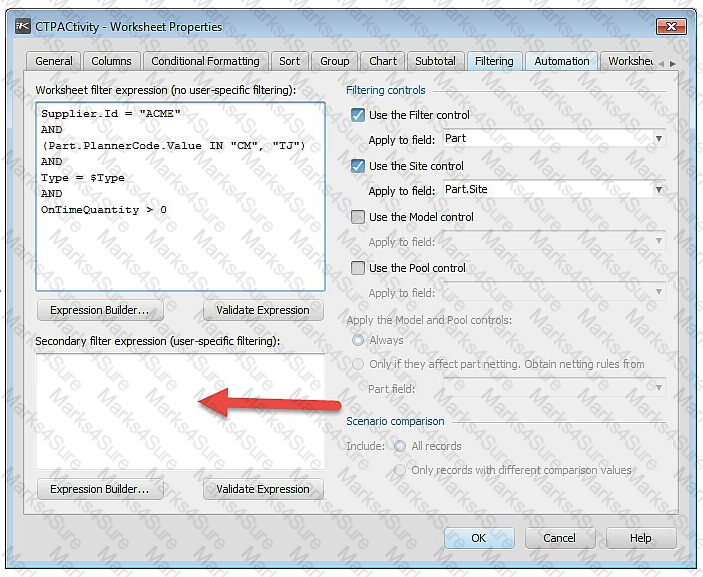703x577 pixels.
Task: Switch to the Subtotal tab
Action: tap(435, 61)
